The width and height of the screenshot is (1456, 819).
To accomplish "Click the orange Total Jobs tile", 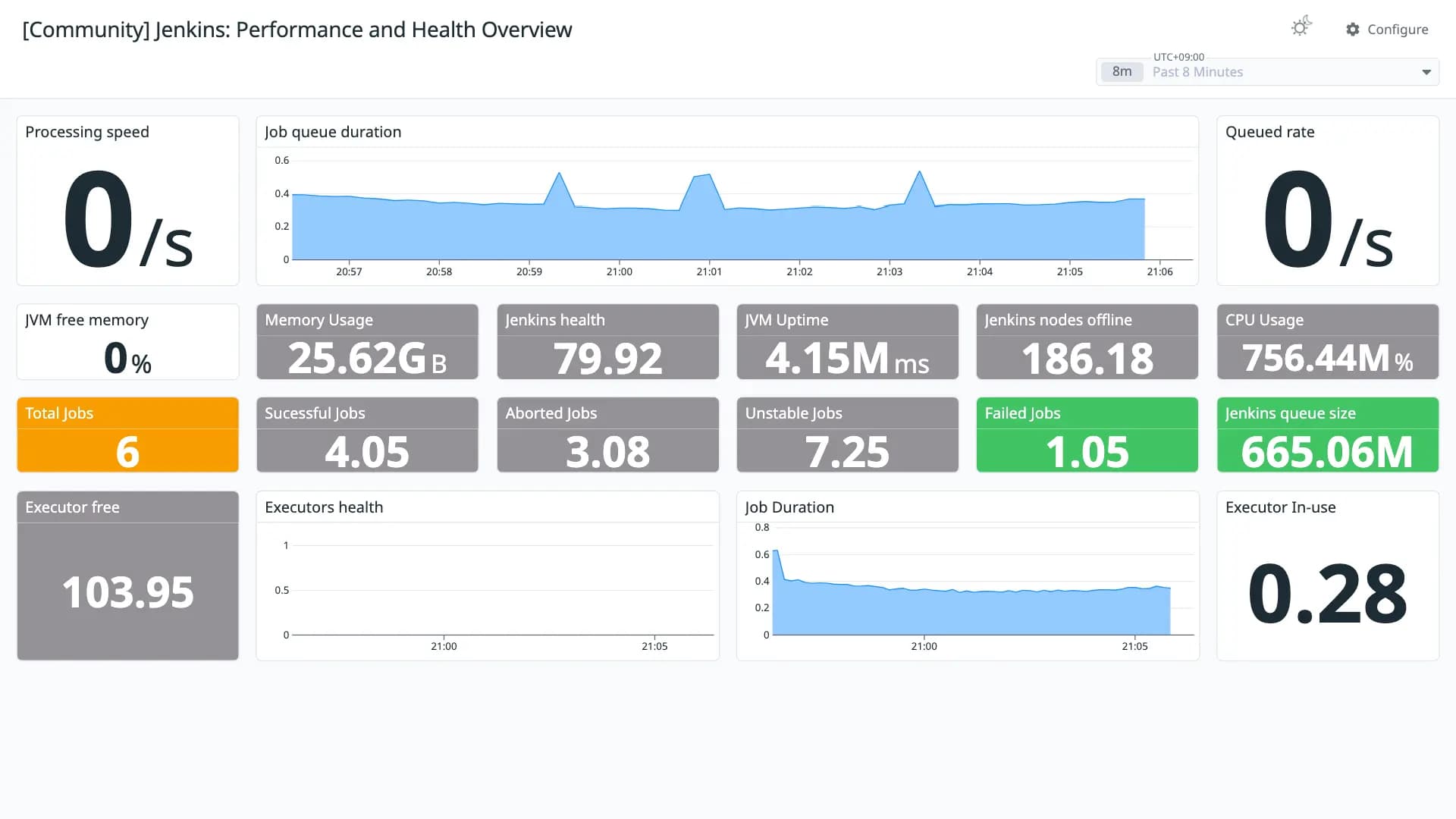I will 127,435.
